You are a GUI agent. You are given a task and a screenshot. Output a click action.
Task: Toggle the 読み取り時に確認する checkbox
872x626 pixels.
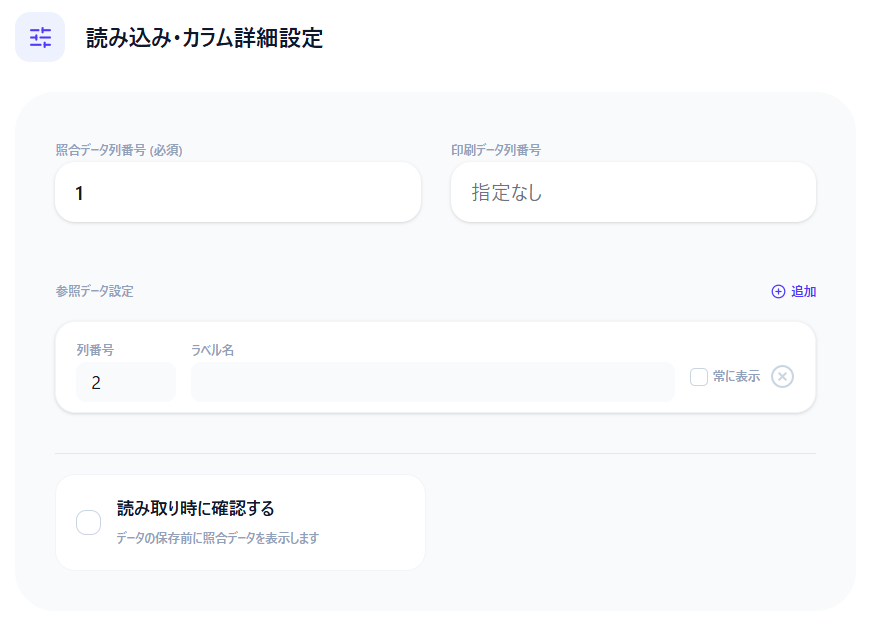(x=88, y=523)
